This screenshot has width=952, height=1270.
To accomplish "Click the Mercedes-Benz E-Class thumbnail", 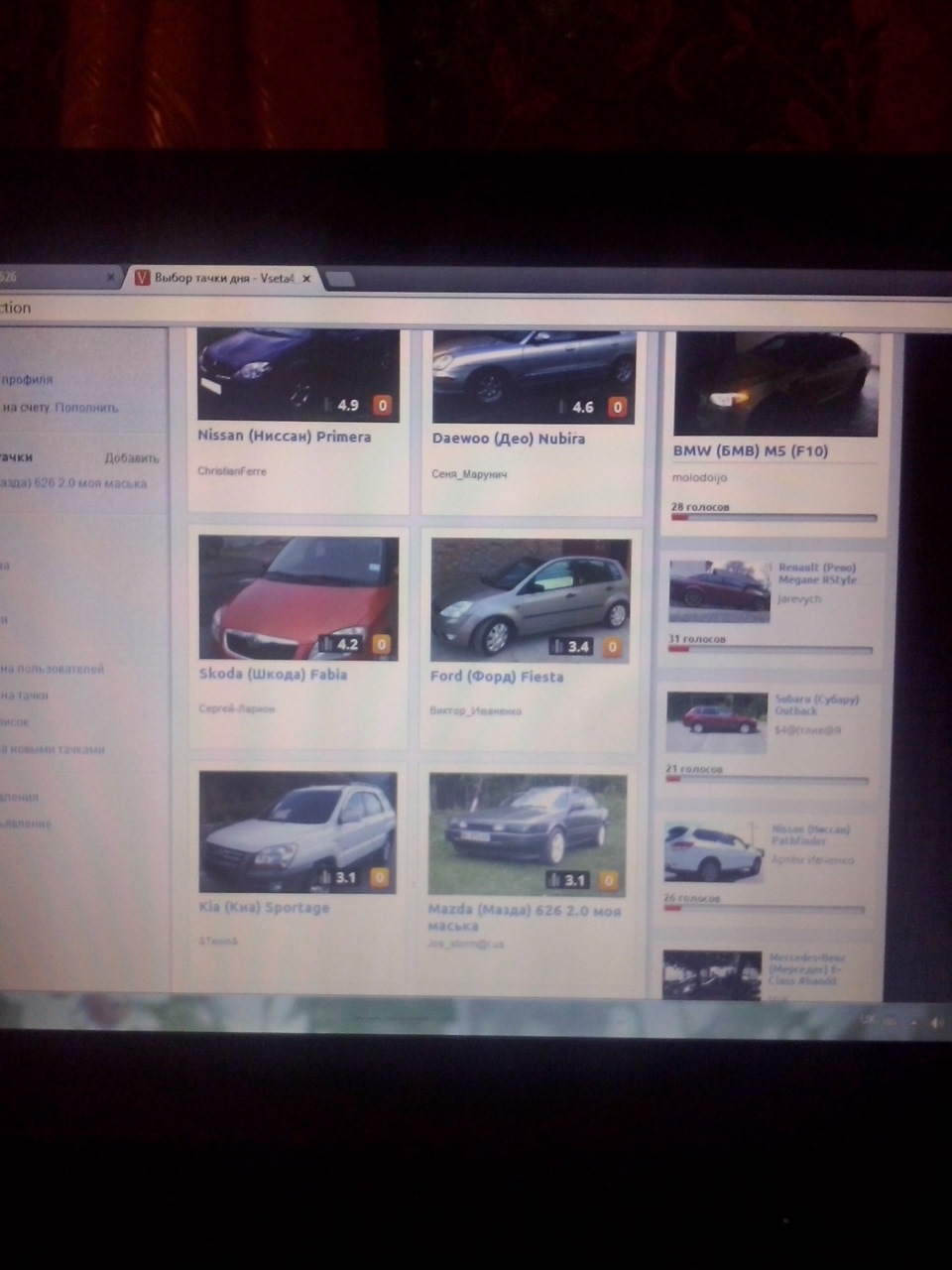I will pyautogui.click(x=711, y=974).
